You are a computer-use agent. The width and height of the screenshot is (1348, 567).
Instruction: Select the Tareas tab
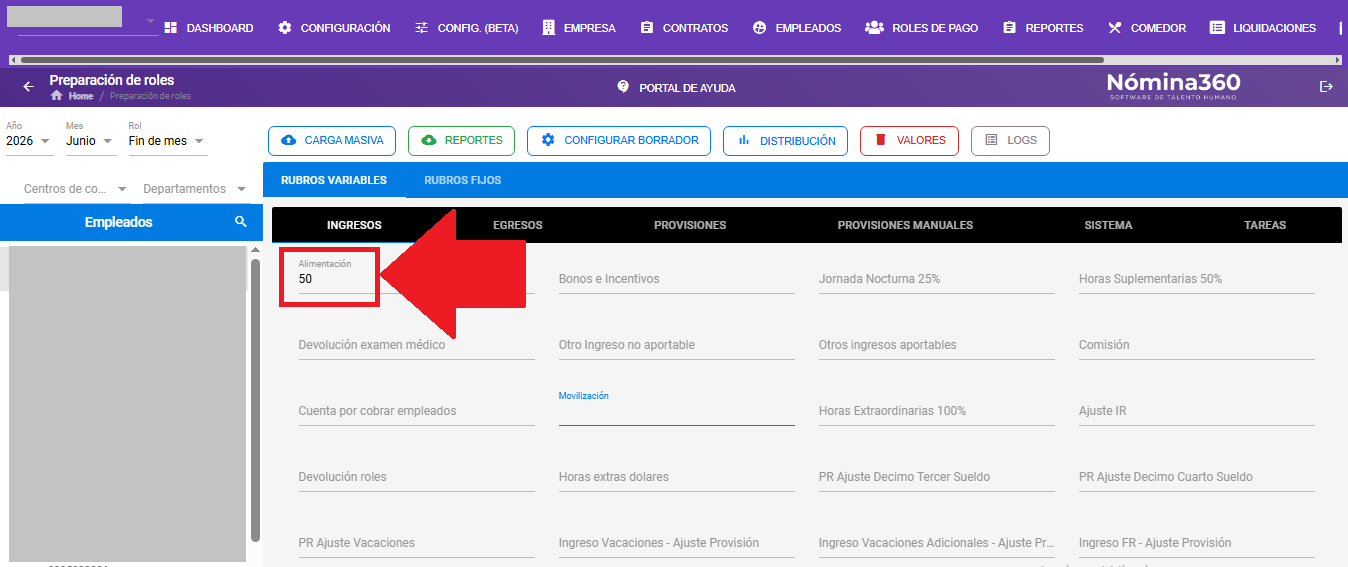[1265, 225]
